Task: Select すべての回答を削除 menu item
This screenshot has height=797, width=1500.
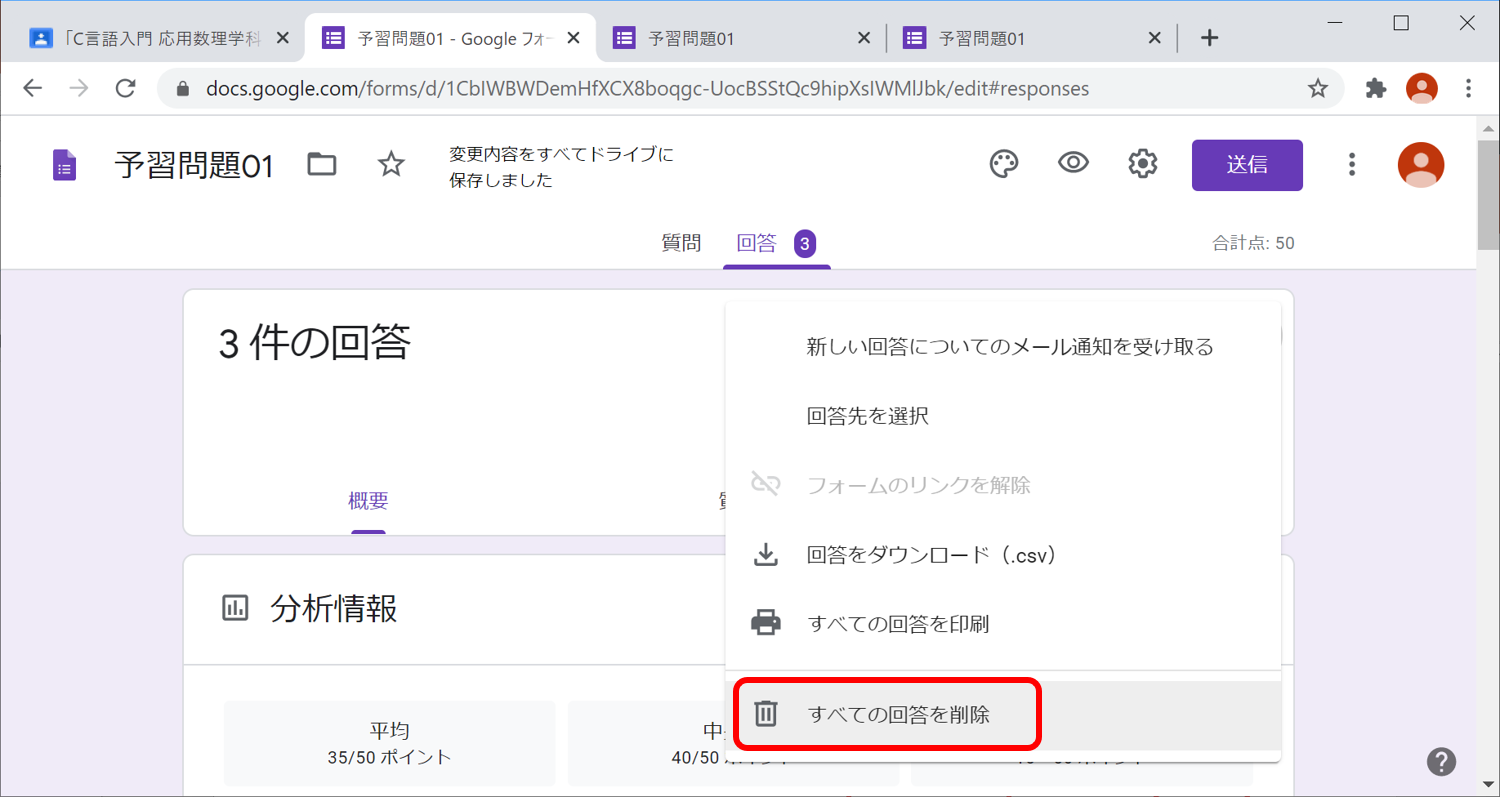Action: click(x=898, y=714)
